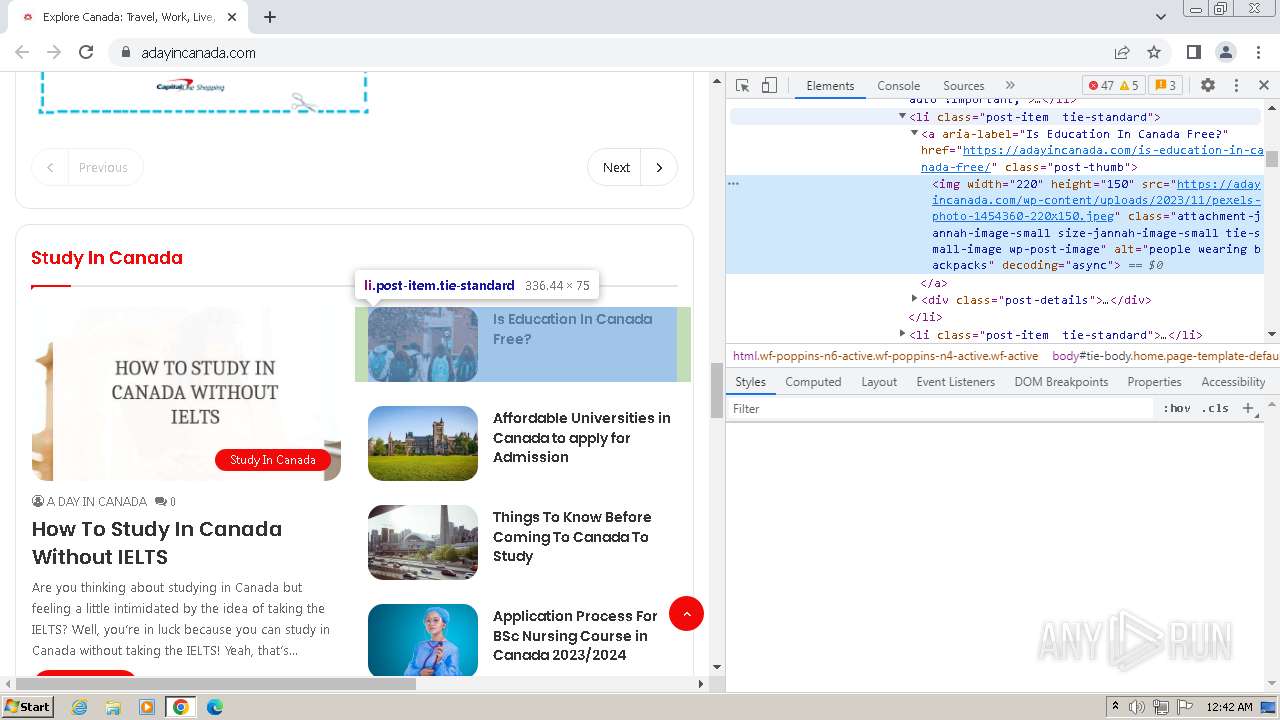Click the red Study In Canada category badge
This screenshot has height=720, width=1280.
[x=273, y=460]
